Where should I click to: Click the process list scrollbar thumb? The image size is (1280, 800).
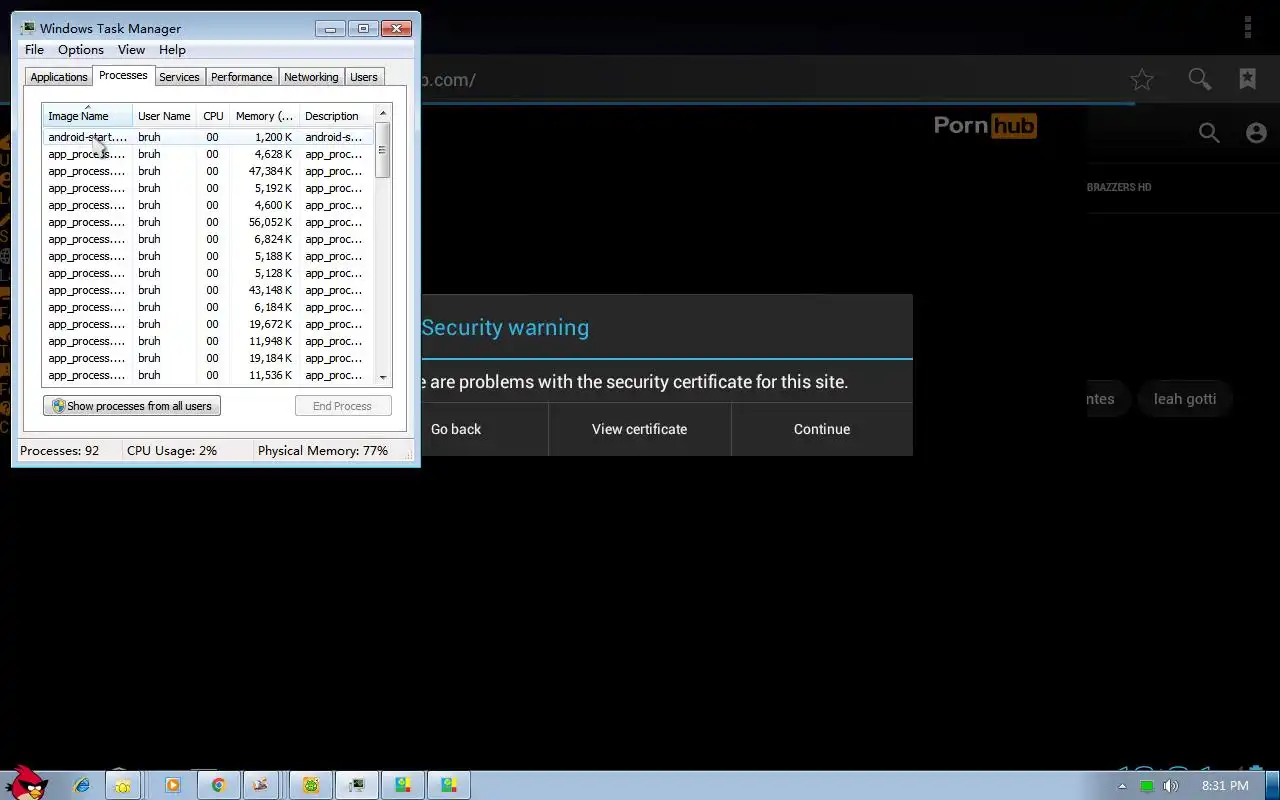(x=382, y=150)
